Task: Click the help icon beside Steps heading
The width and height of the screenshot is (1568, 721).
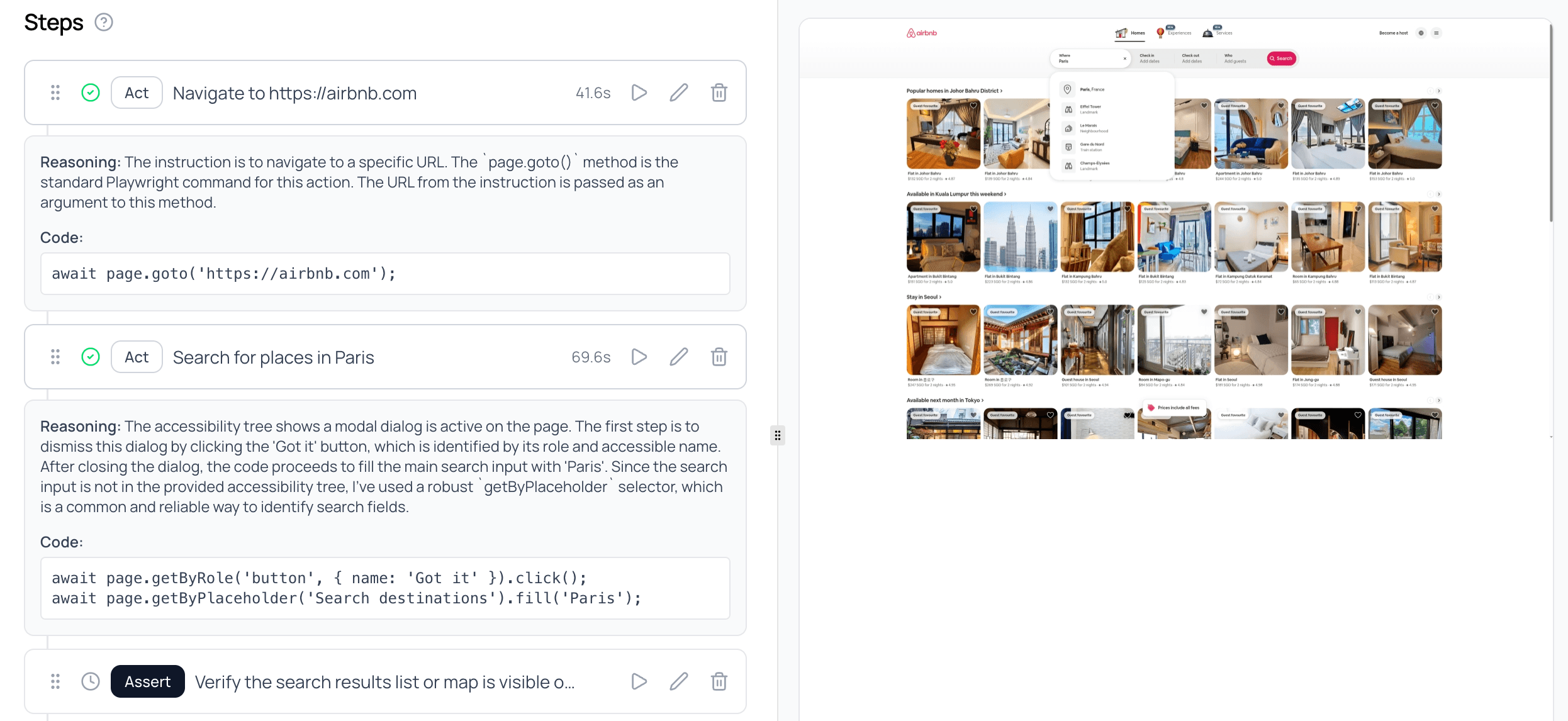Action: [104, 23]
